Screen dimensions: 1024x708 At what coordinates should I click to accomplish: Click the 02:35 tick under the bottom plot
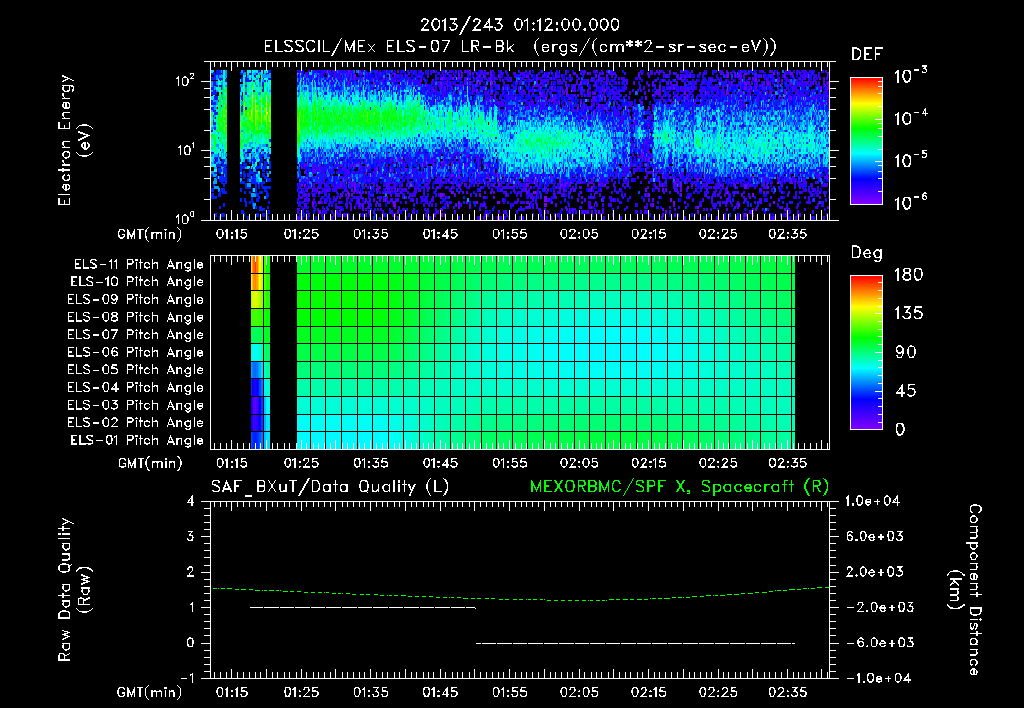(x=788, y=692)
